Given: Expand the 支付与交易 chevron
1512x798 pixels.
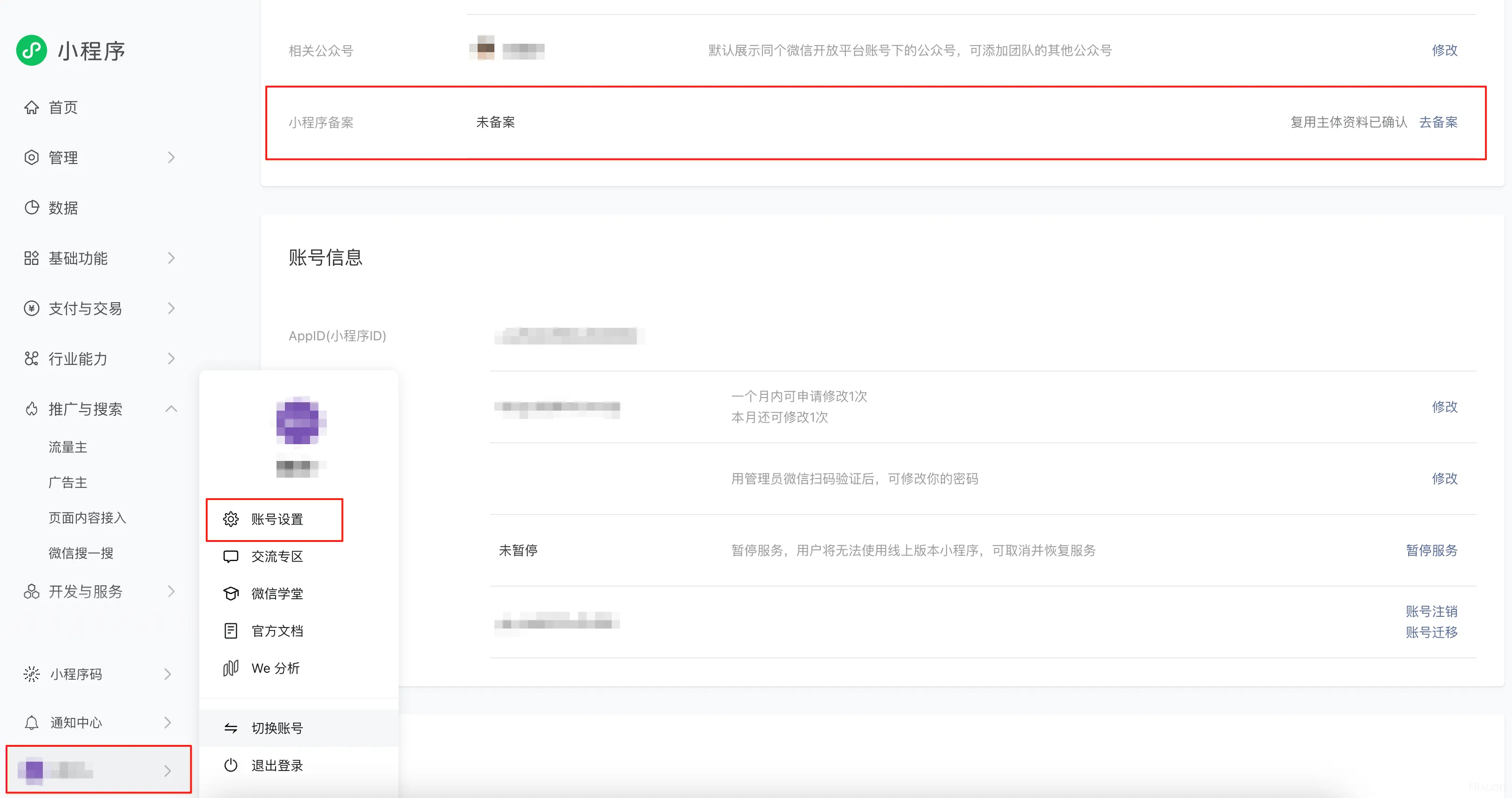Looking at the screenshot, I should click(171, 308).
